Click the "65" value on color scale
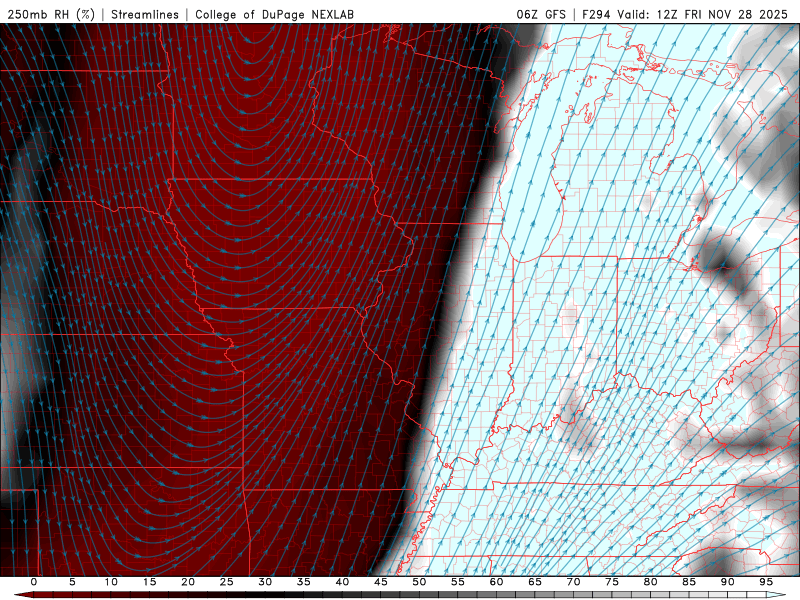 tap(535, 582)
